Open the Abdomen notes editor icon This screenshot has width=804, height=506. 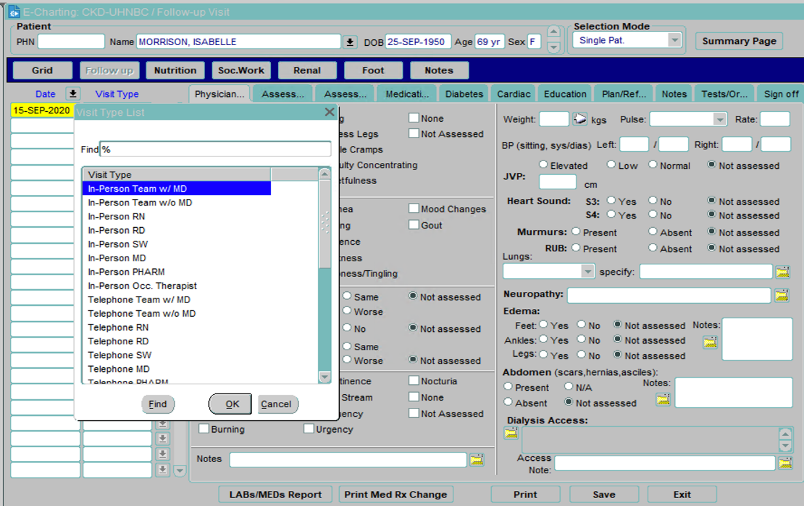pyautogui.click(x=662, y=400)
